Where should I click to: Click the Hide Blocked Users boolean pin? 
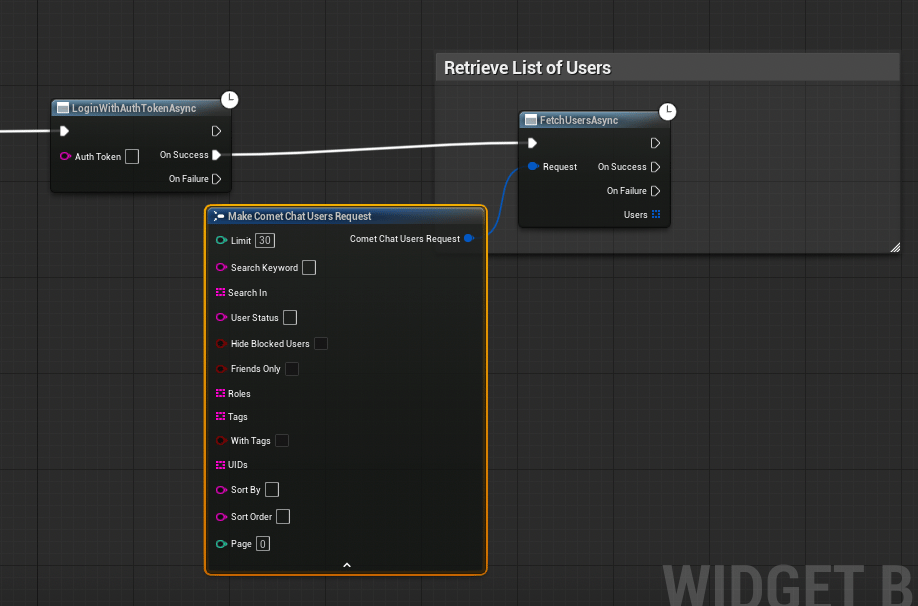[x=221, y=344]
